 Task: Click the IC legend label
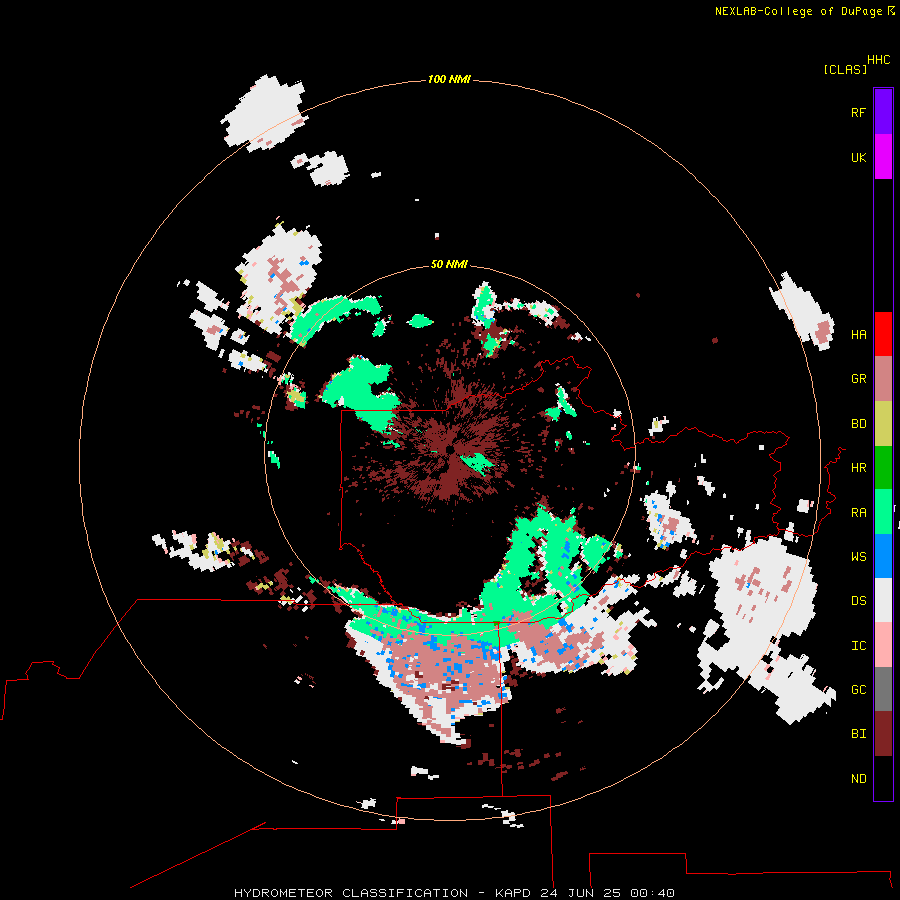pyautogui.click(x=858, y=646)
